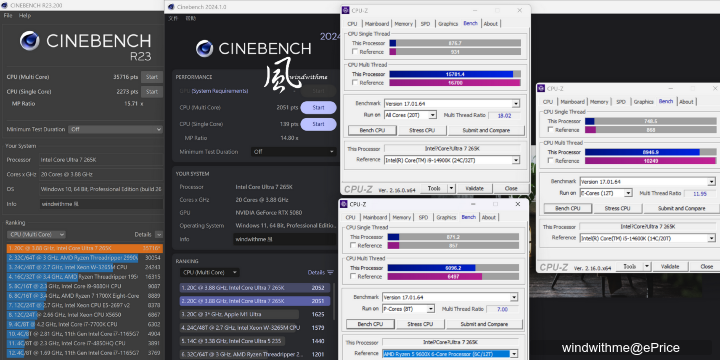
Task: Start CPU Multi Core test in Cinebench 2024
Action: [x=318, y=107]
